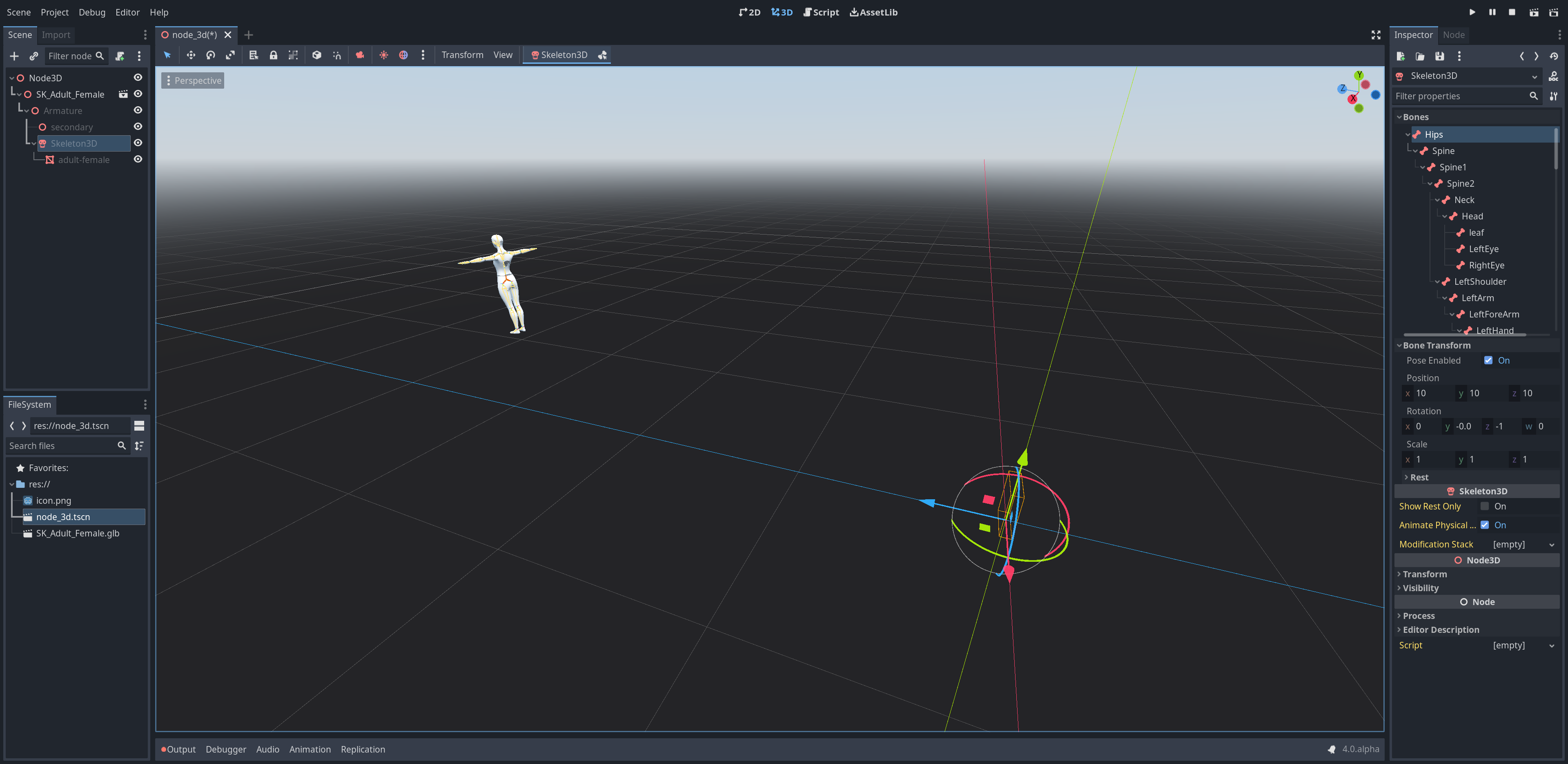1568x764 pixels.
Task: Activate the Rotate mode tool
Action: pos(211,55)
